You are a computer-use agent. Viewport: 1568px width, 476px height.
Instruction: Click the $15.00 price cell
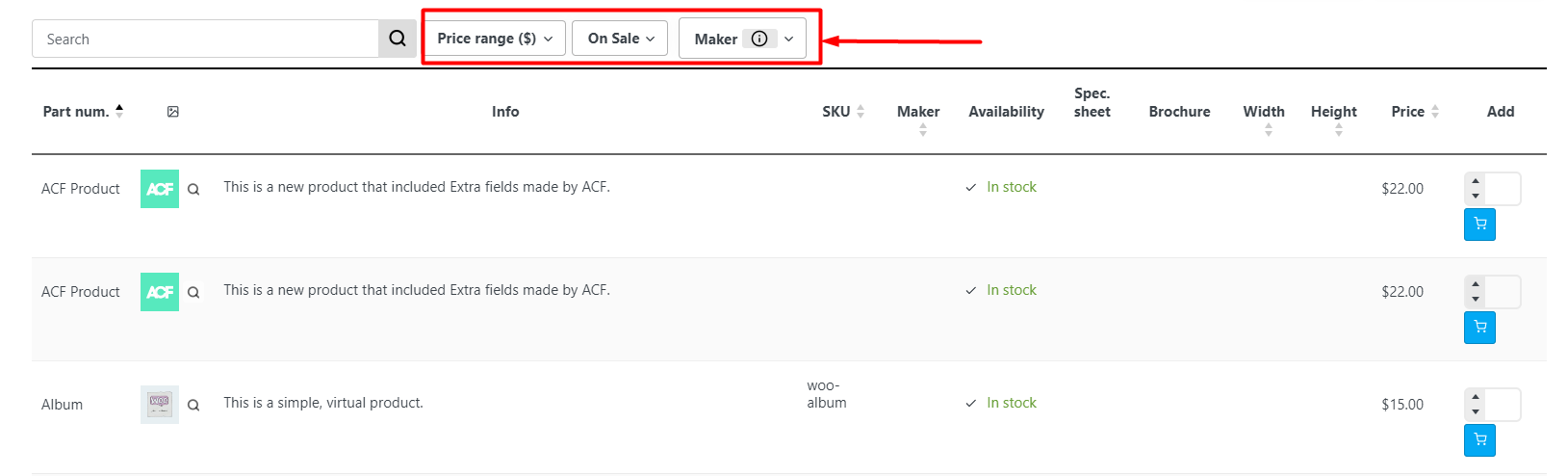[x=1402, y=405]
